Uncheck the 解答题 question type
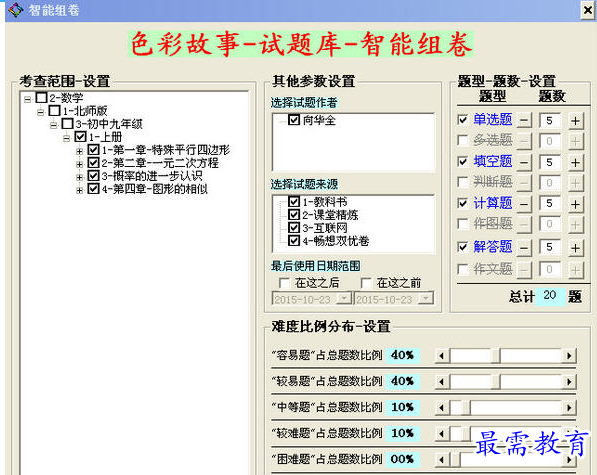597x475 pixels. [x=463, y=247]
